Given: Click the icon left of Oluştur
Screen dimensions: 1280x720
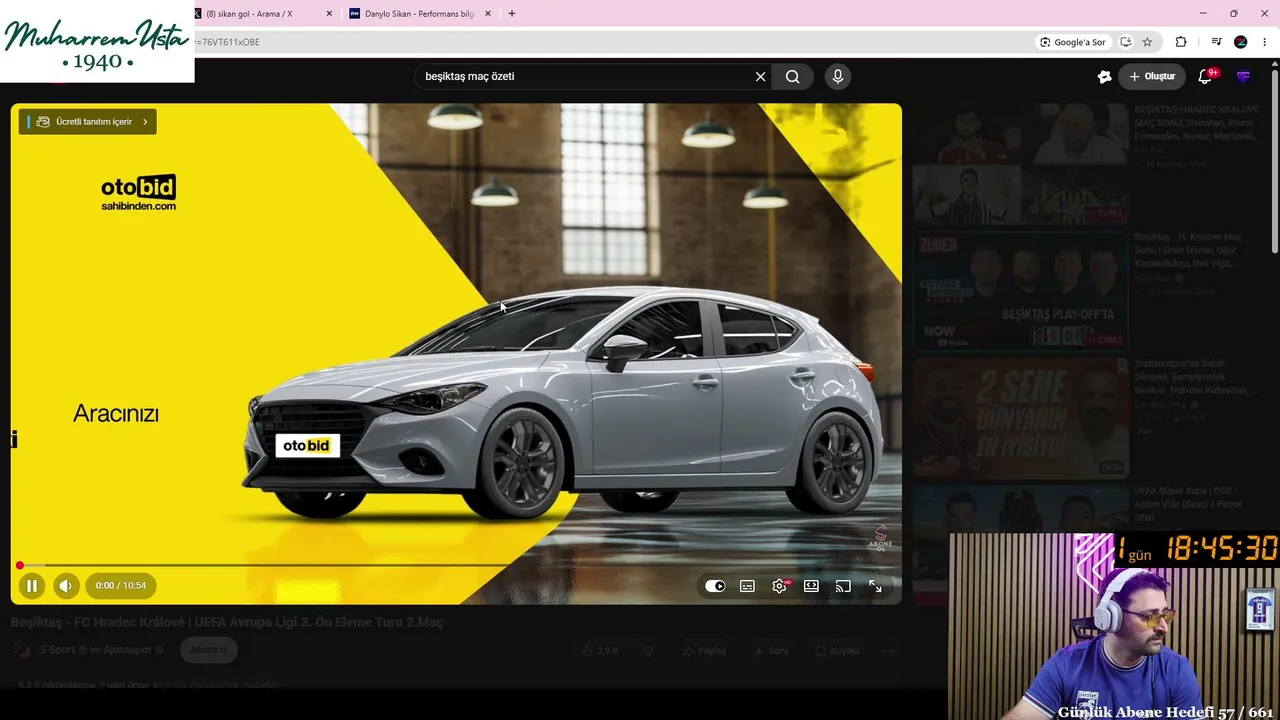Looking at the screenshot, I should 1104,76.
